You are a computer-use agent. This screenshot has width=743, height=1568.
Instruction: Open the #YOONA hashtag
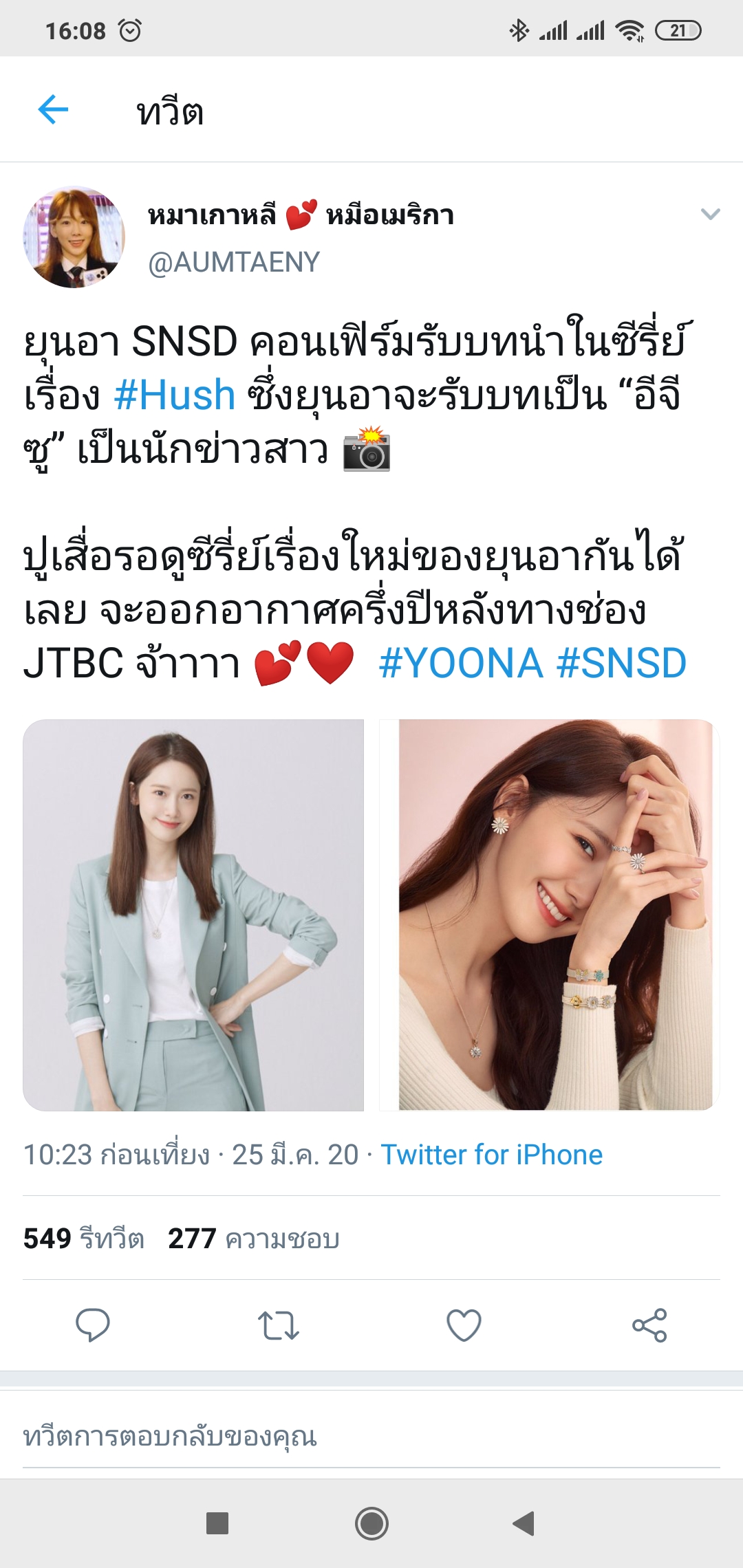pyautogui.click(x=461, y=664)
